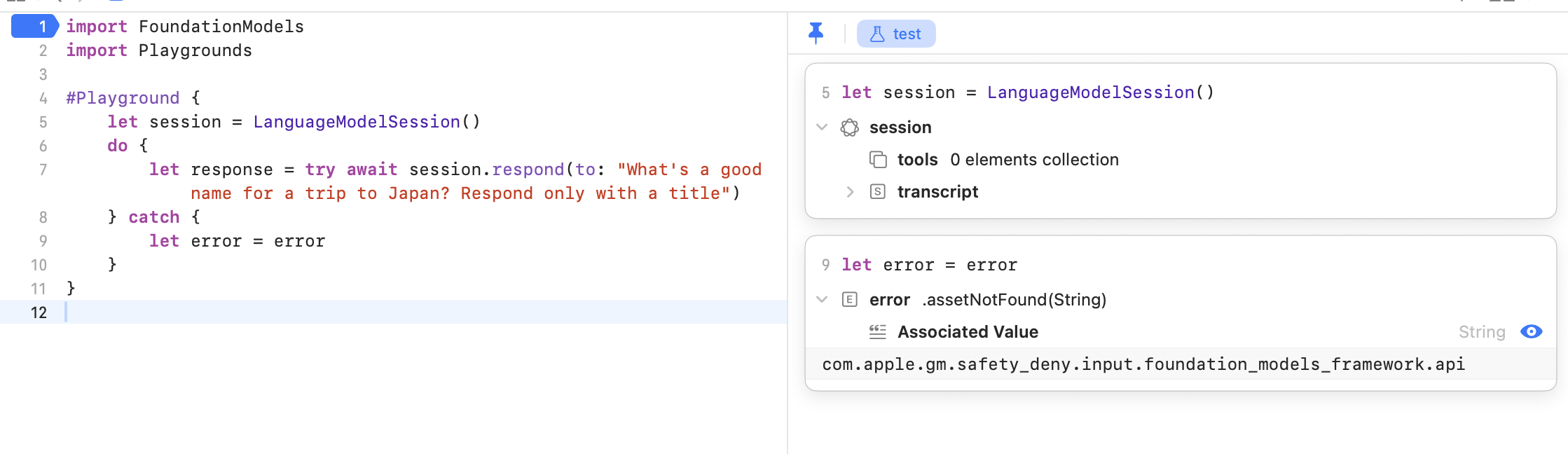Image resolution: width=1568 pixels, height=454 pixels.
Task: Toggle the eye icon for Associated Value
Action: pyautogui.click(x=1532, y=332)
